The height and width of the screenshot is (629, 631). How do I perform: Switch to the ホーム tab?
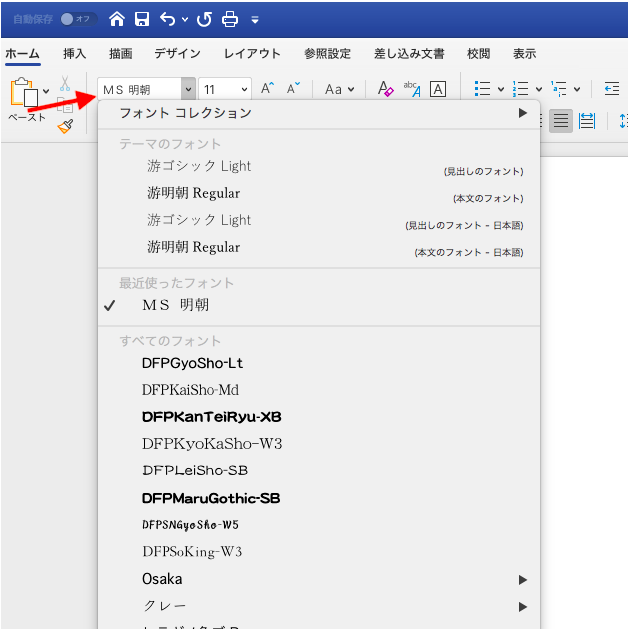pyautogui.click(x=23, y=54)
